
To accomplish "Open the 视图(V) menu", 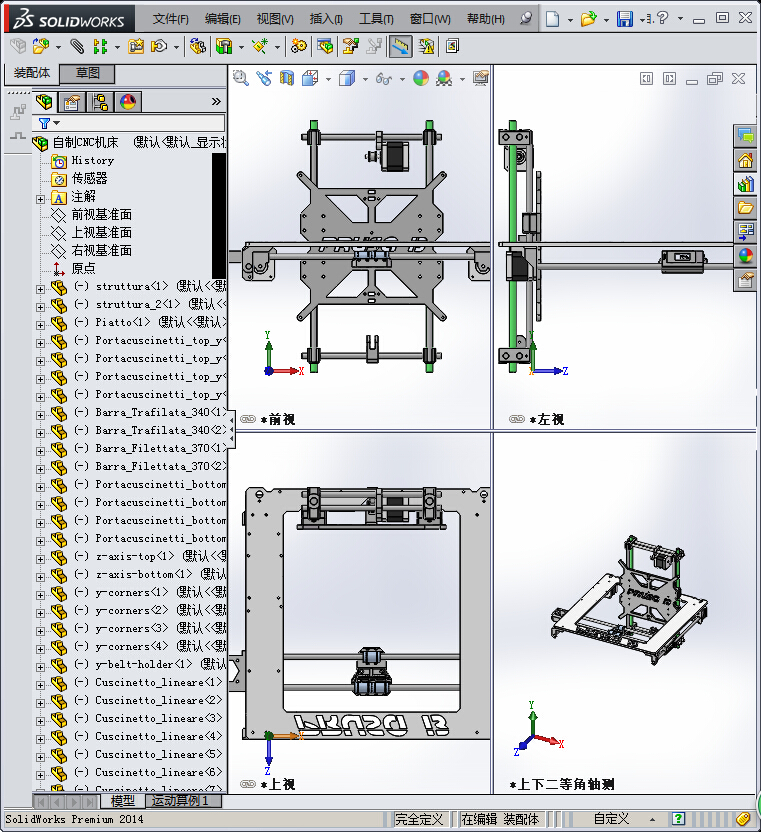I will [x=275, y=19].
